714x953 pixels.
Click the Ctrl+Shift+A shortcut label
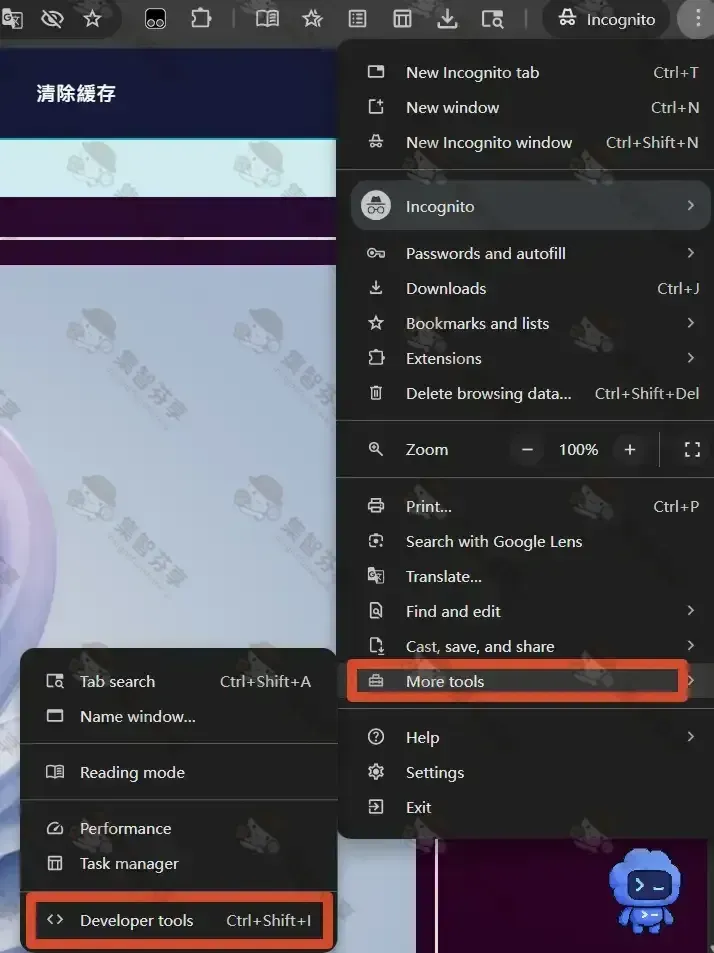pos(265,682)
